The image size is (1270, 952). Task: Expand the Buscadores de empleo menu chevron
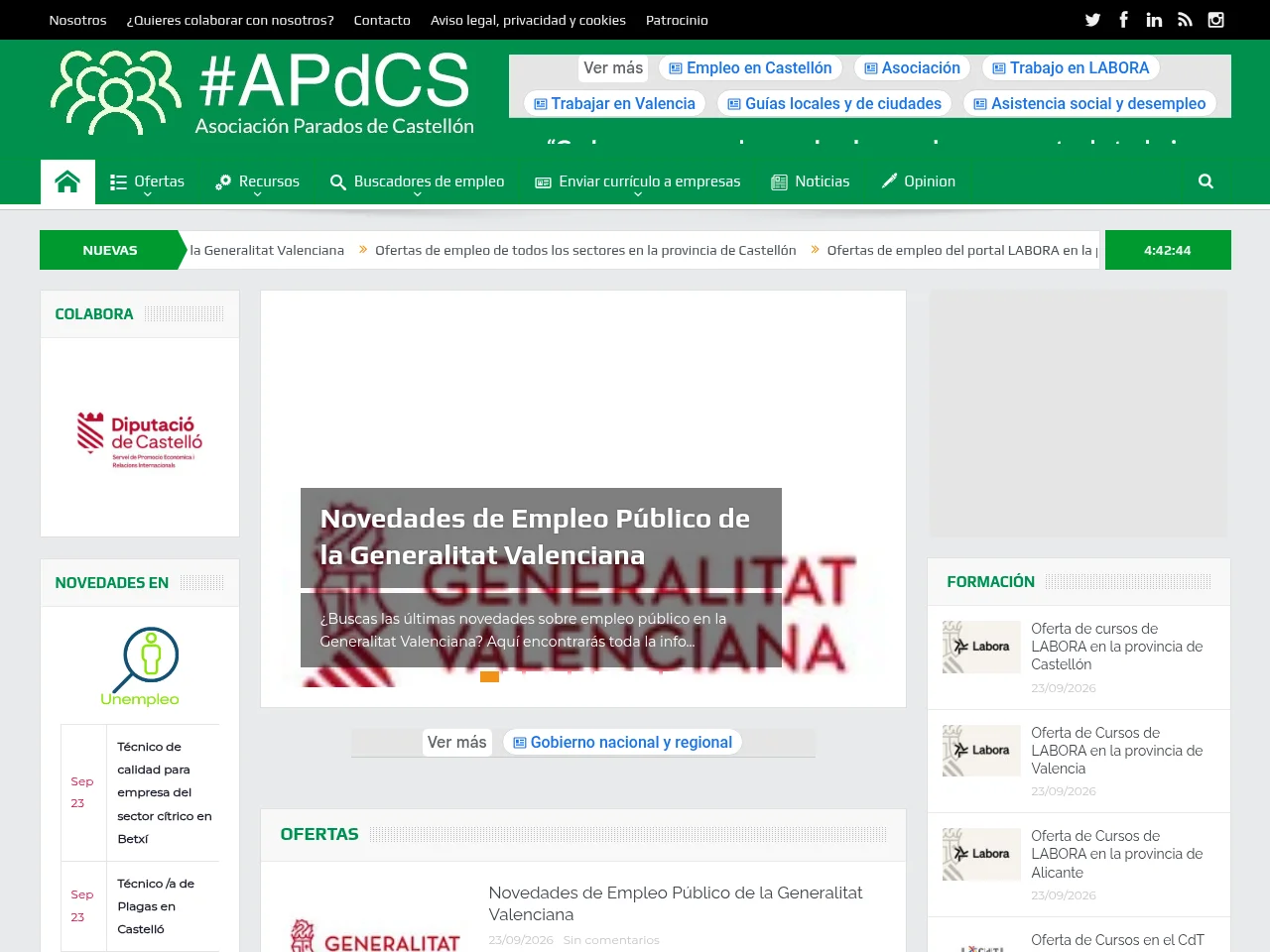(x=418, y=194)
